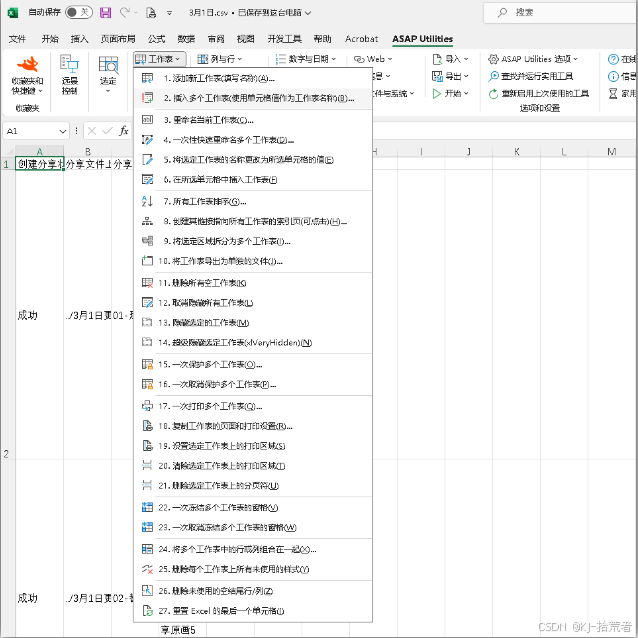The image size is (638, 638).
Task: Open Quick Access Toolbar customize arrow
Action: coord(169,13)
